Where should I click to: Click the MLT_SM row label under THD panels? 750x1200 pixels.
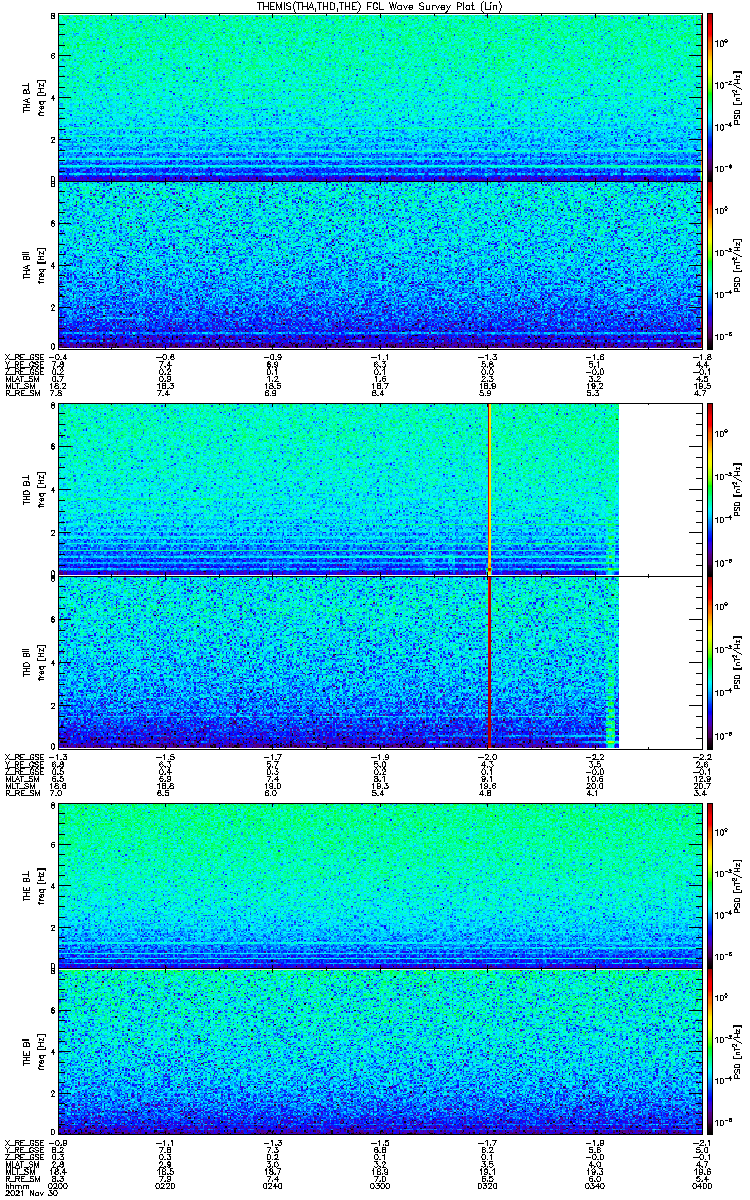[x=19, y=787]
